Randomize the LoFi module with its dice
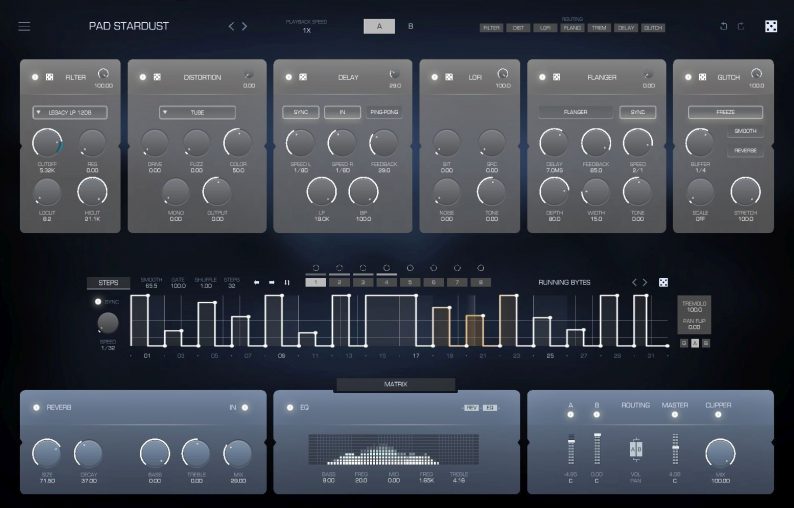The width and height of the screenshot is (794, 508). [449, 77]
